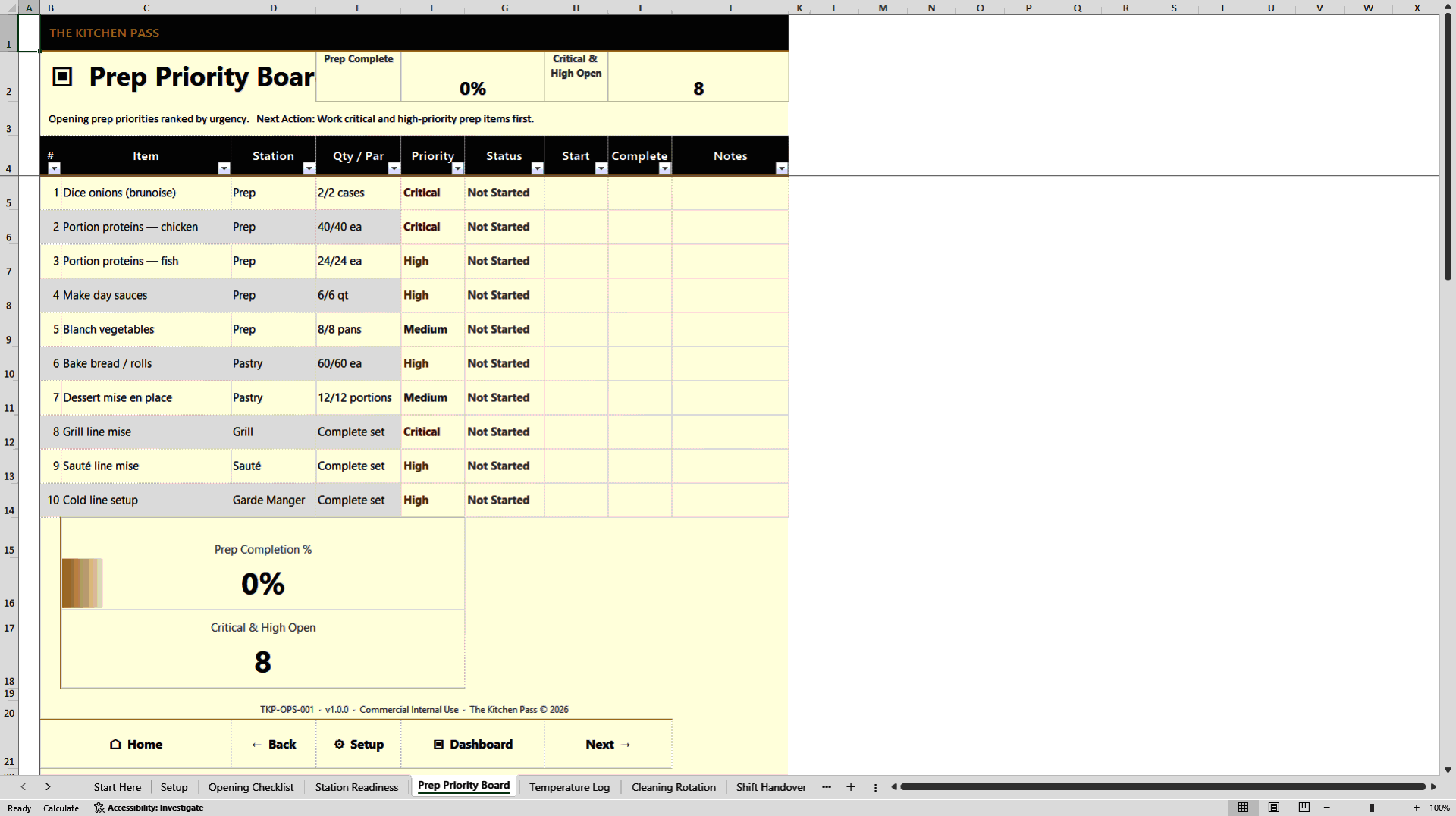This screenshot has width=1456, height=816.
Task: Open the Station Readiness sheet tab
Action: coord(356,787)
